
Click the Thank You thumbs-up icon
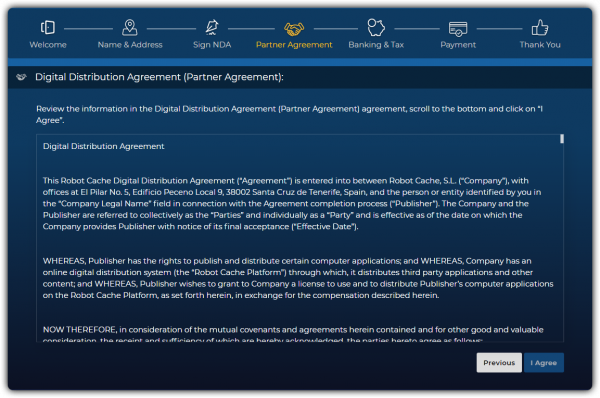[540, 28]
